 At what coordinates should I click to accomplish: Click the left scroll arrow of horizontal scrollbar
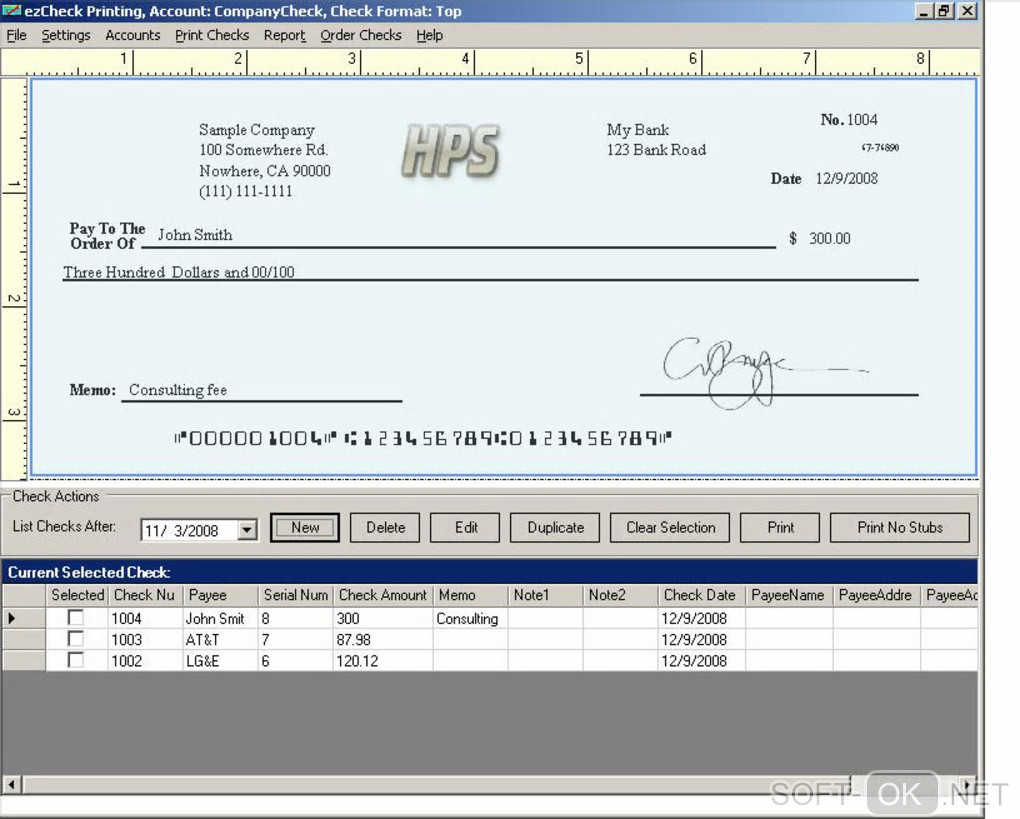12,785
